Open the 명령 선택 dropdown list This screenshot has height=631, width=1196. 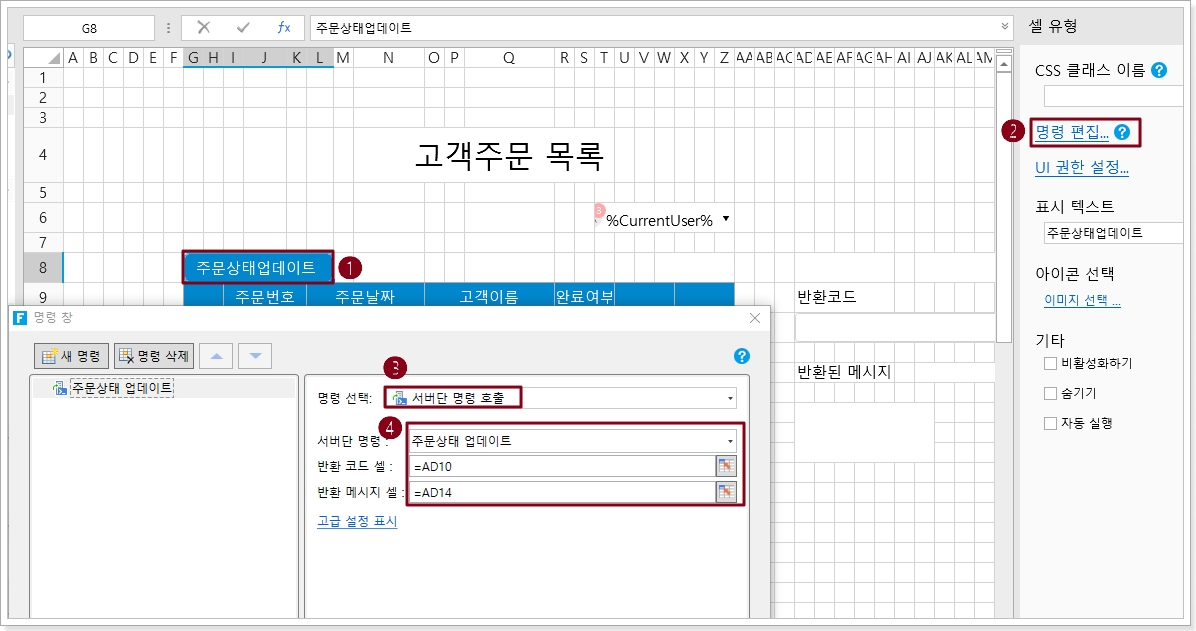click(730, 398)
